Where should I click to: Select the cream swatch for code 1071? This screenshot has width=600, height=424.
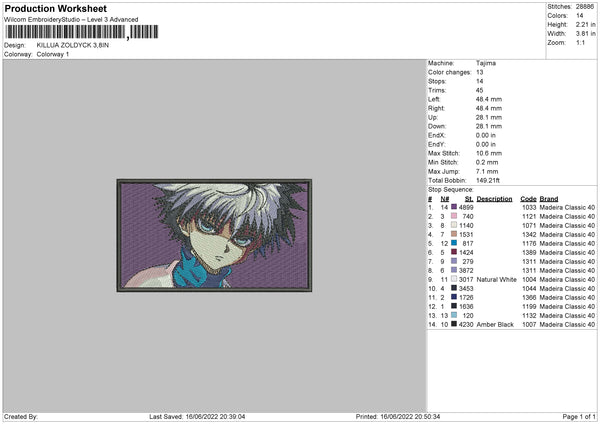pyautogui.click(x=454, y=225)
